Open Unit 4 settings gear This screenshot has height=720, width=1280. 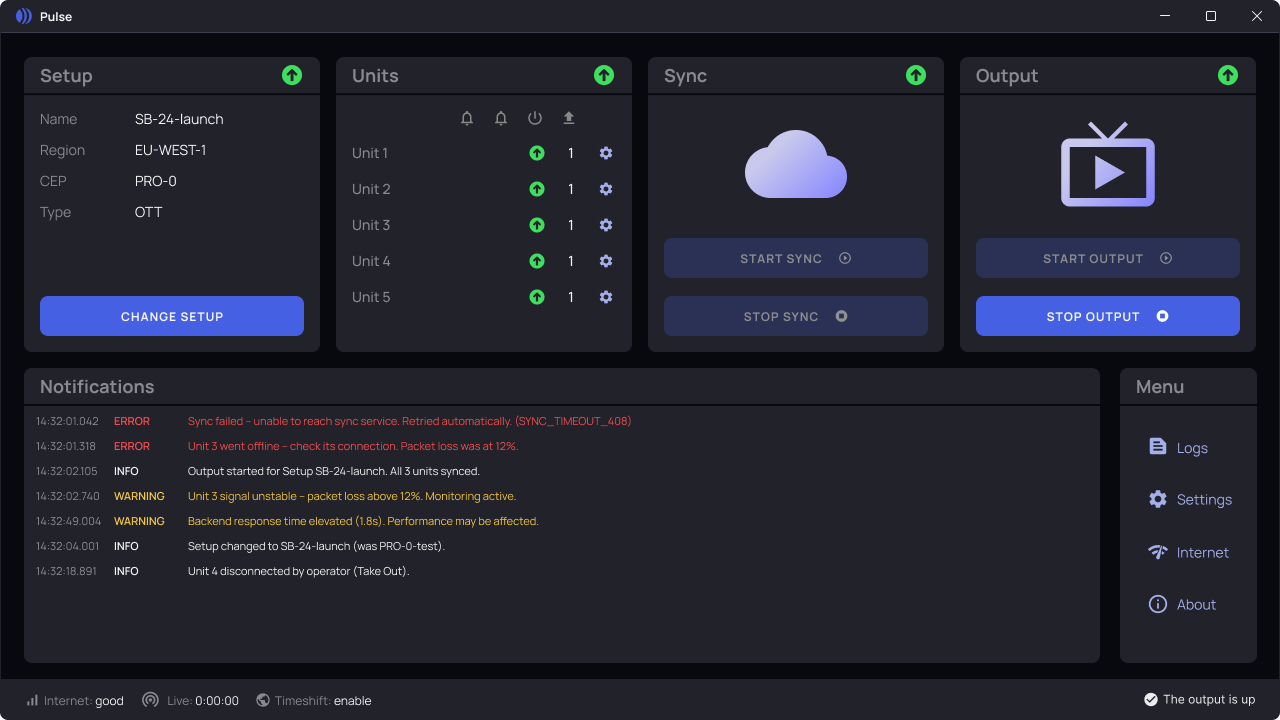pos(606,261)
